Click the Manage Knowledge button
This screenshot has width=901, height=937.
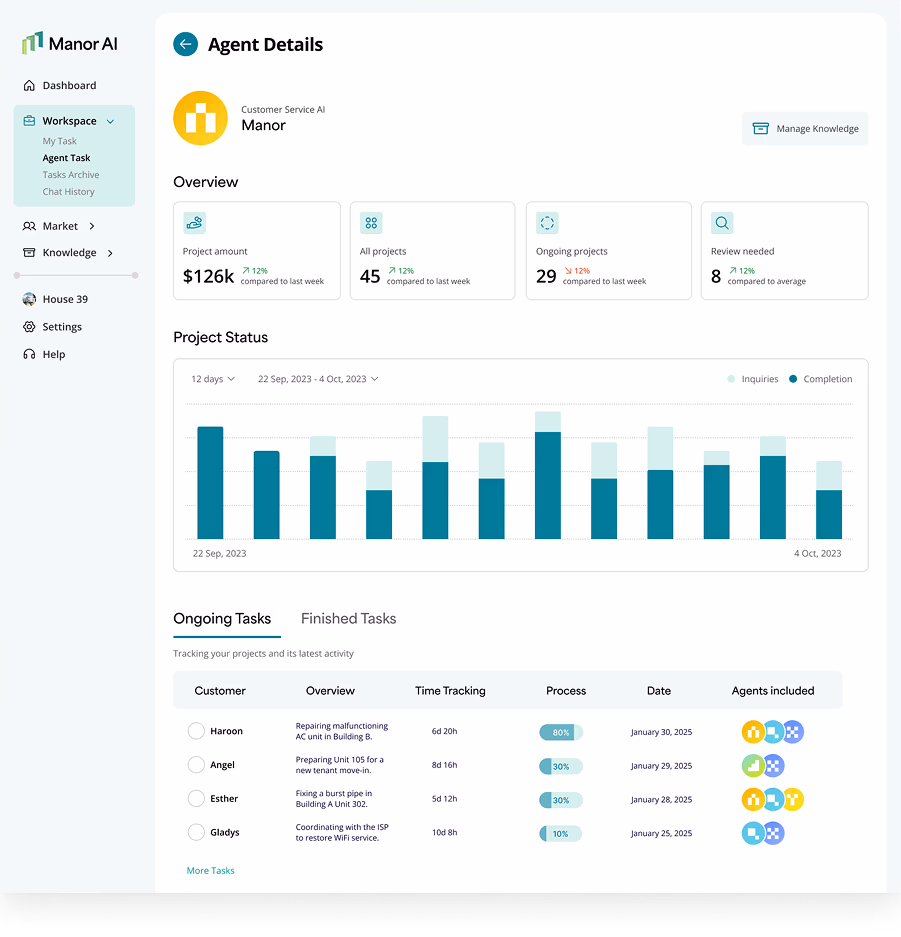[x=804, y=128]
